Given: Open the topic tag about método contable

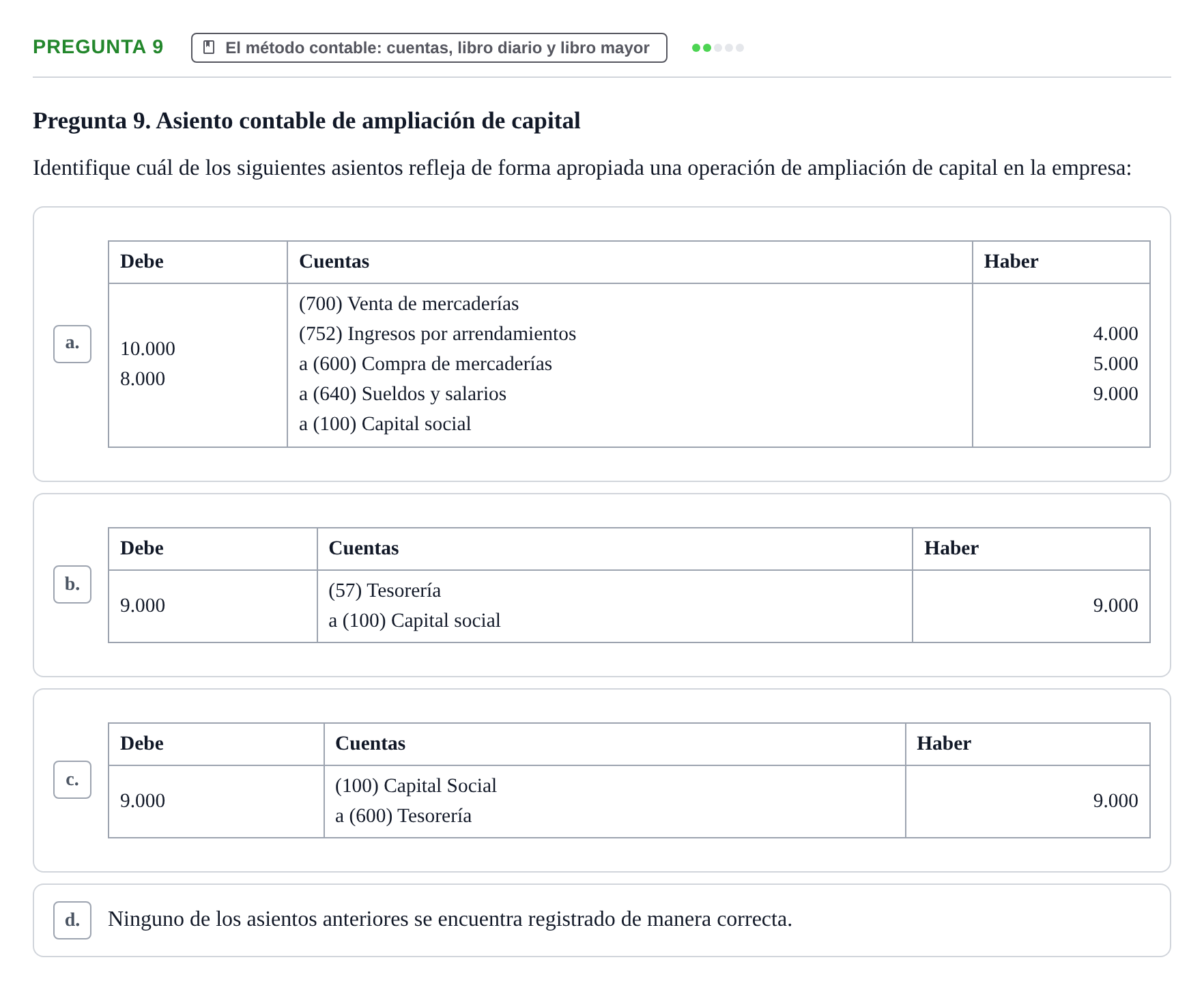Looking at the screenshot, I should tap(429, 48).
